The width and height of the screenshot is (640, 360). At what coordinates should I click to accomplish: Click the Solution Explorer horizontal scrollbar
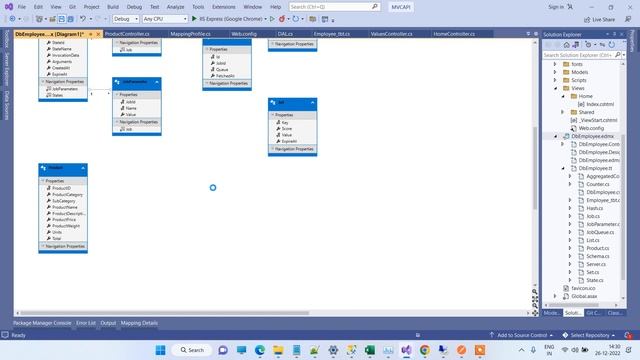[573, 304]
